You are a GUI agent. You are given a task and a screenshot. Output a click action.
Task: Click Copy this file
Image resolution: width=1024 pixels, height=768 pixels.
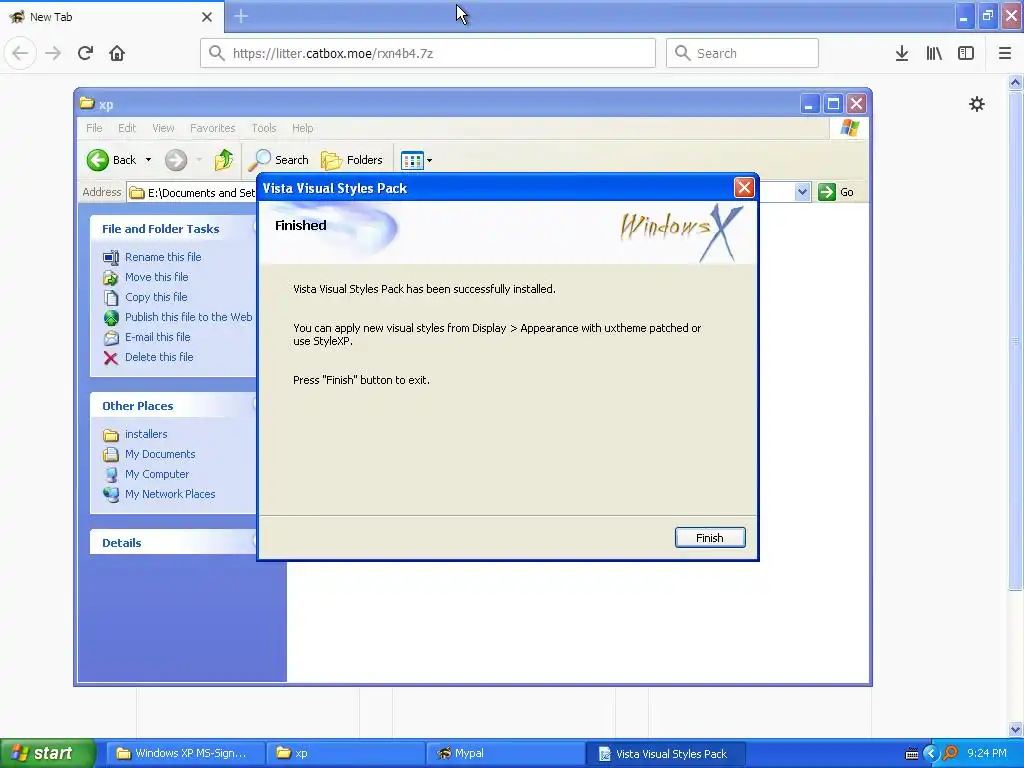click(156, 297)
